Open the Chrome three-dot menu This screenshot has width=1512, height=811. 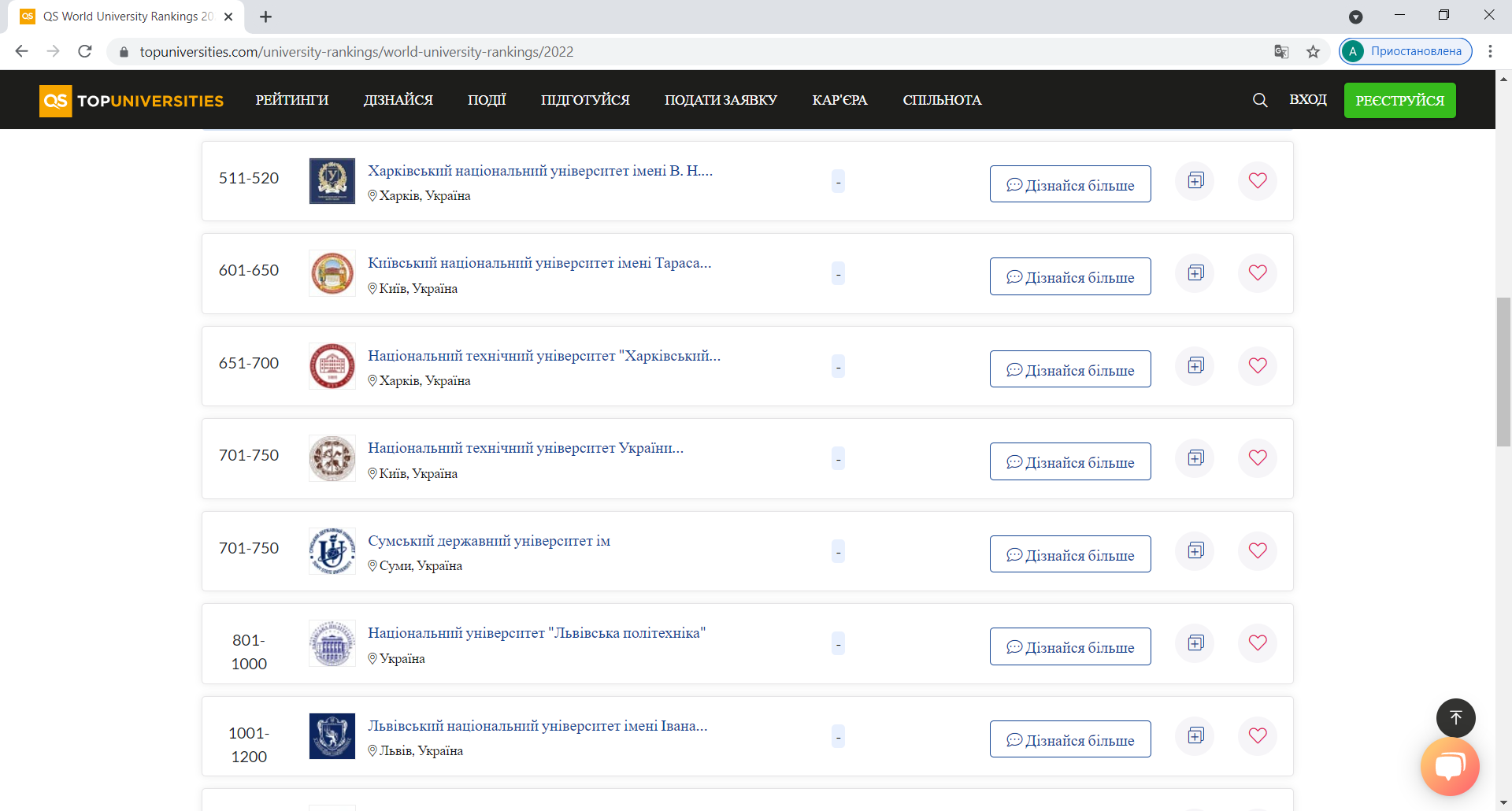[x=1490, y=51]
